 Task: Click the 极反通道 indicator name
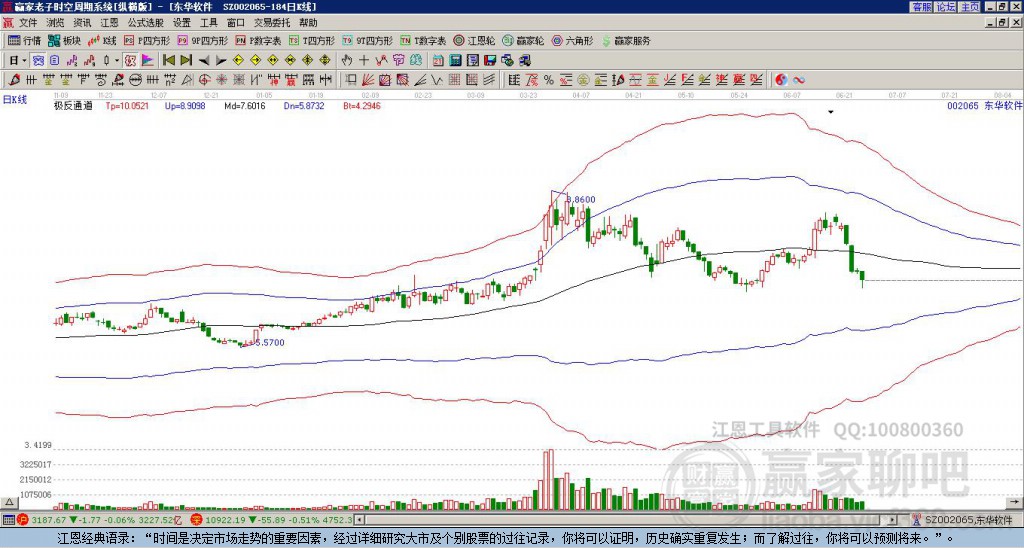pos(73,105)
